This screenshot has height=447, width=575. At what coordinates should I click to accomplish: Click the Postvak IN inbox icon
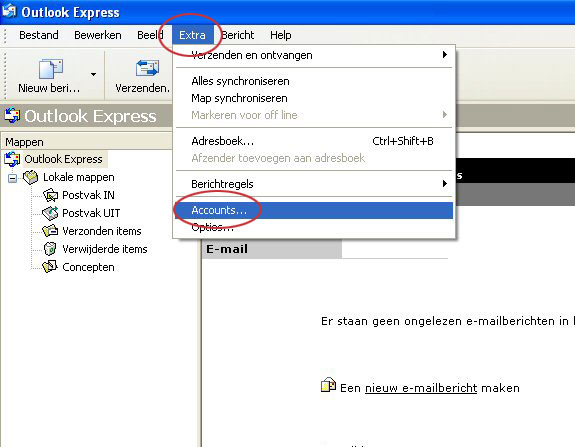[50, 195]
